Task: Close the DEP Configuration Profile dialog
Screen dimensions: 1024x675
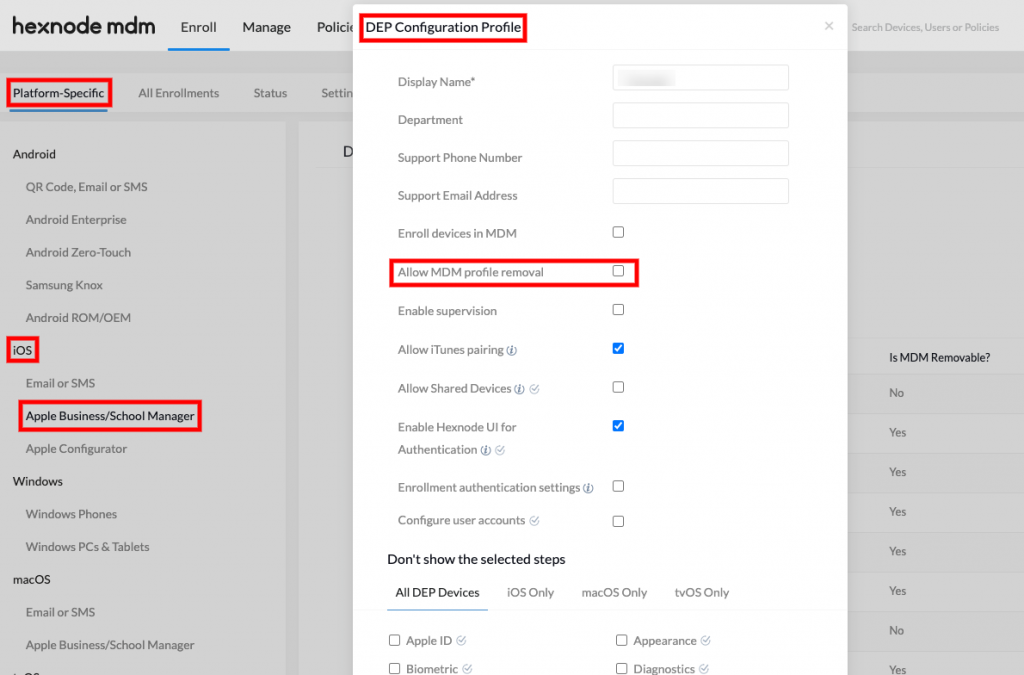Action: 829,26
